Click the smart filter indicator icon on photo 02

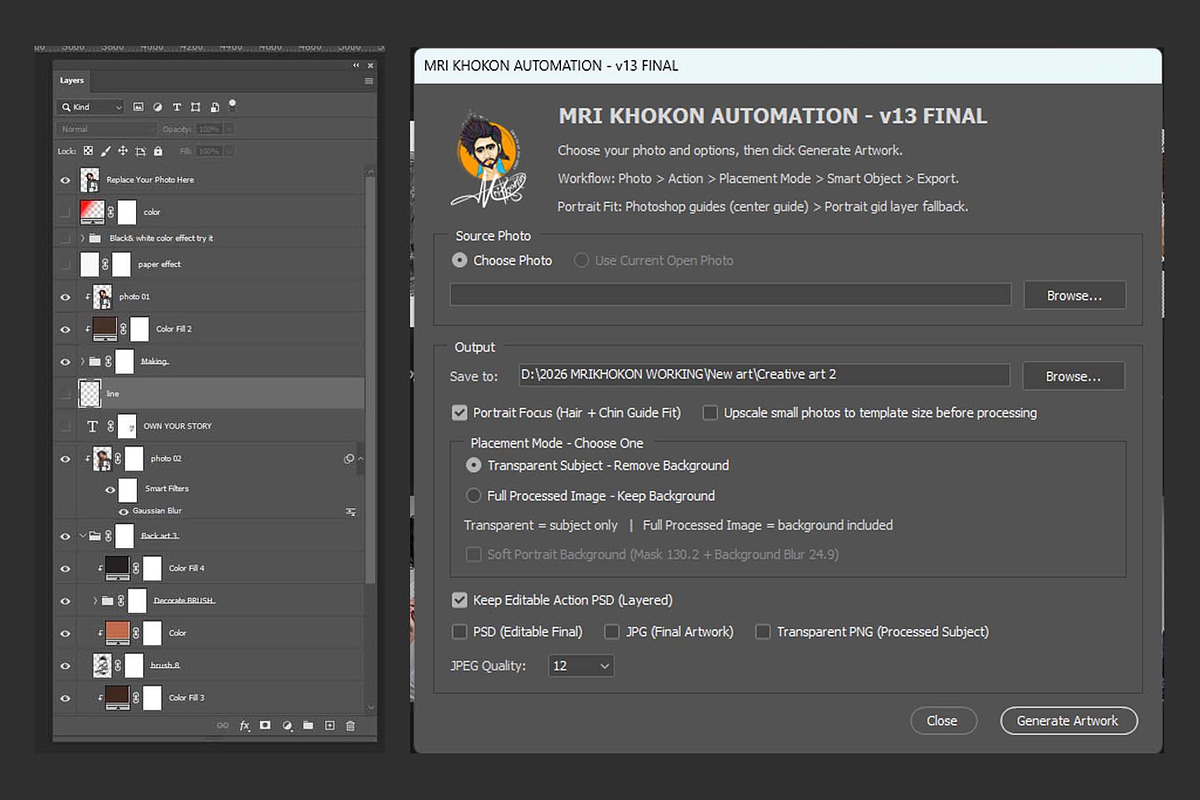349,458
